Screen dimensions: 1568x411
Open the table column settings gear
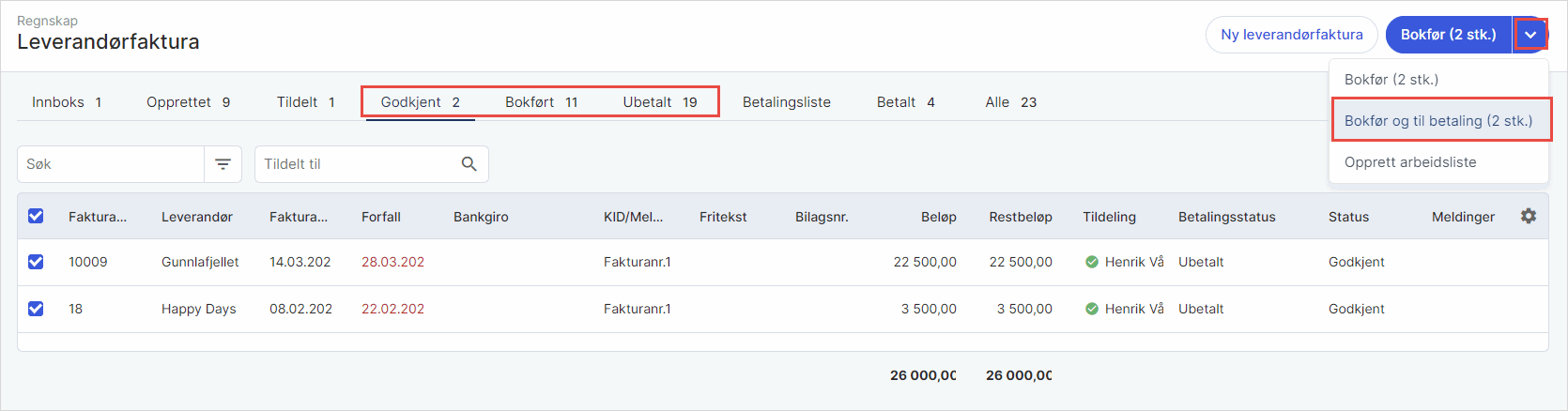point(1529,217)
